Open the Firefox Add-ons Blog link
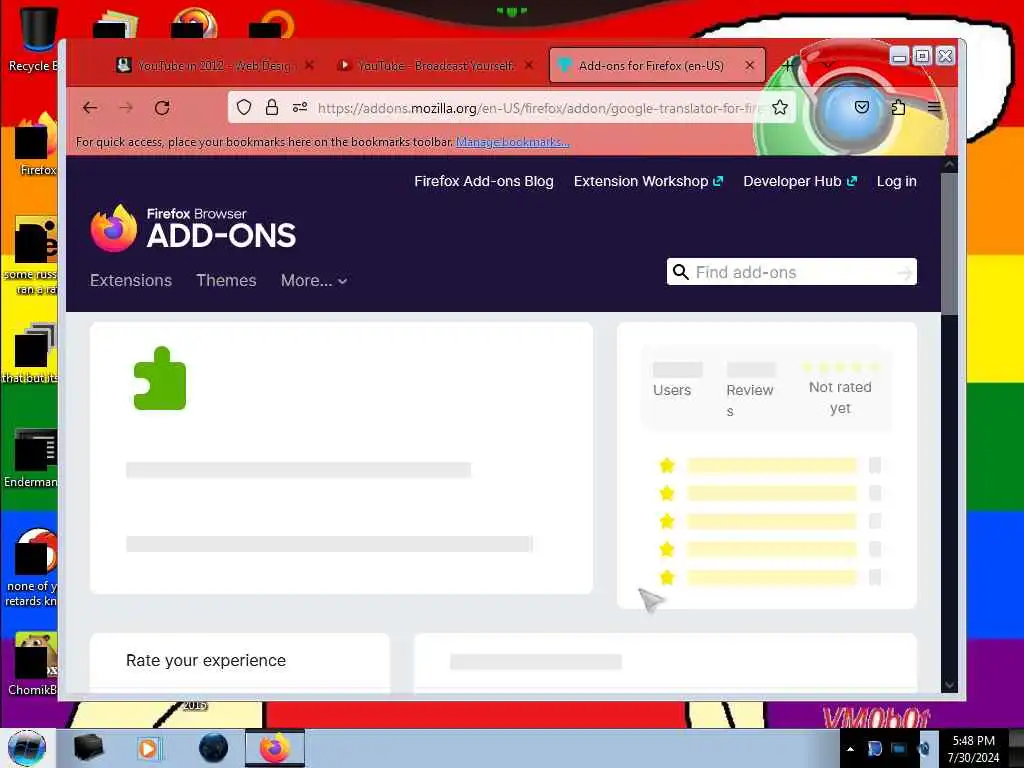The height and width of the screenshot is (768, 1024). 483,182
